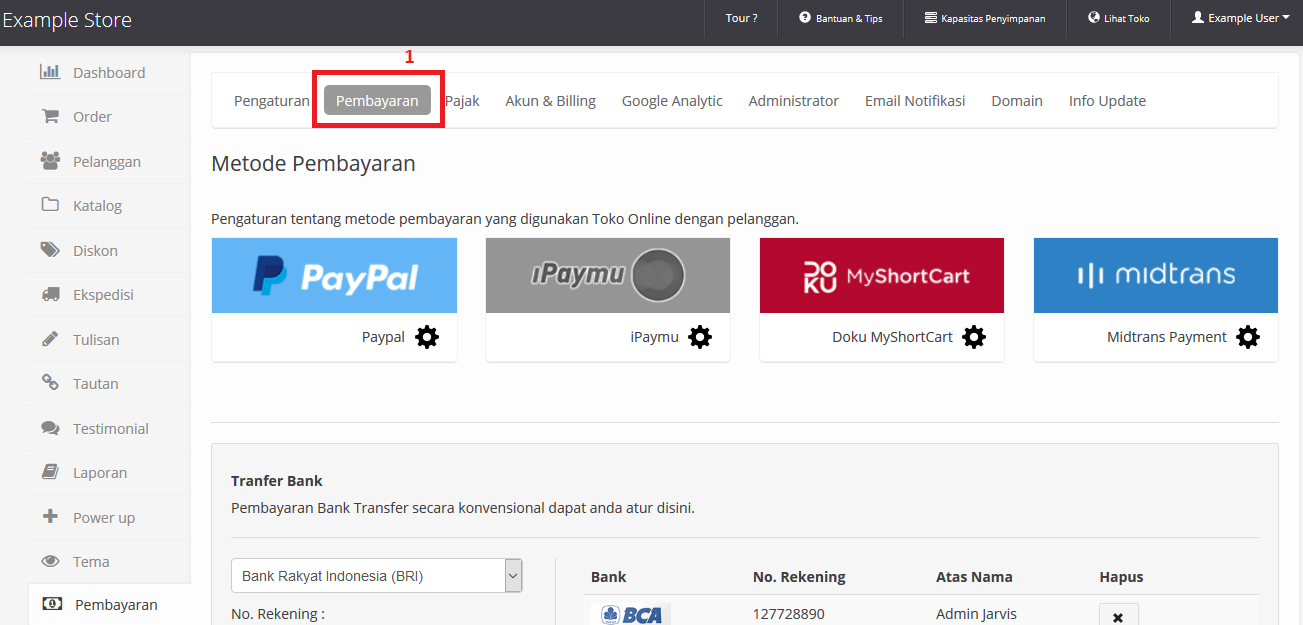The width and height of the screenshot is (1303, 625).
Task: Expand the Example User dropdown caret
Action: (x=1286, y=18)
